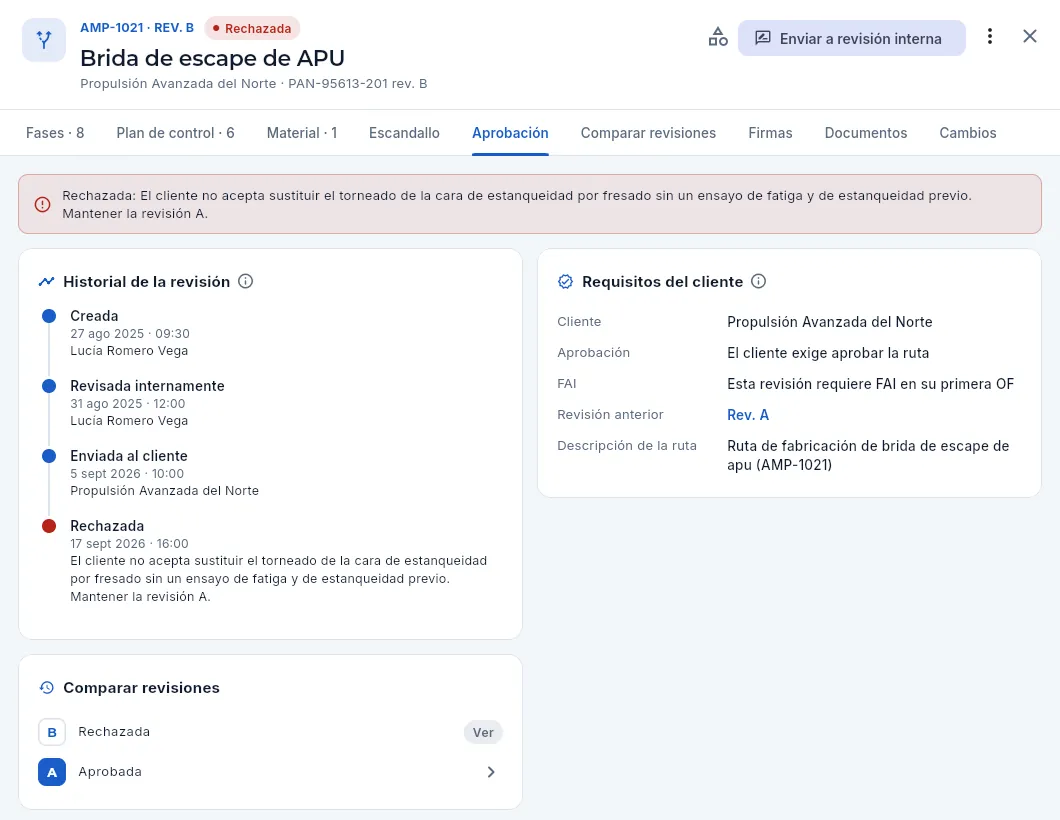This screenshot has width=1060, height=820.
Task: Select the Escandallo tab
Action: (404, 133)
